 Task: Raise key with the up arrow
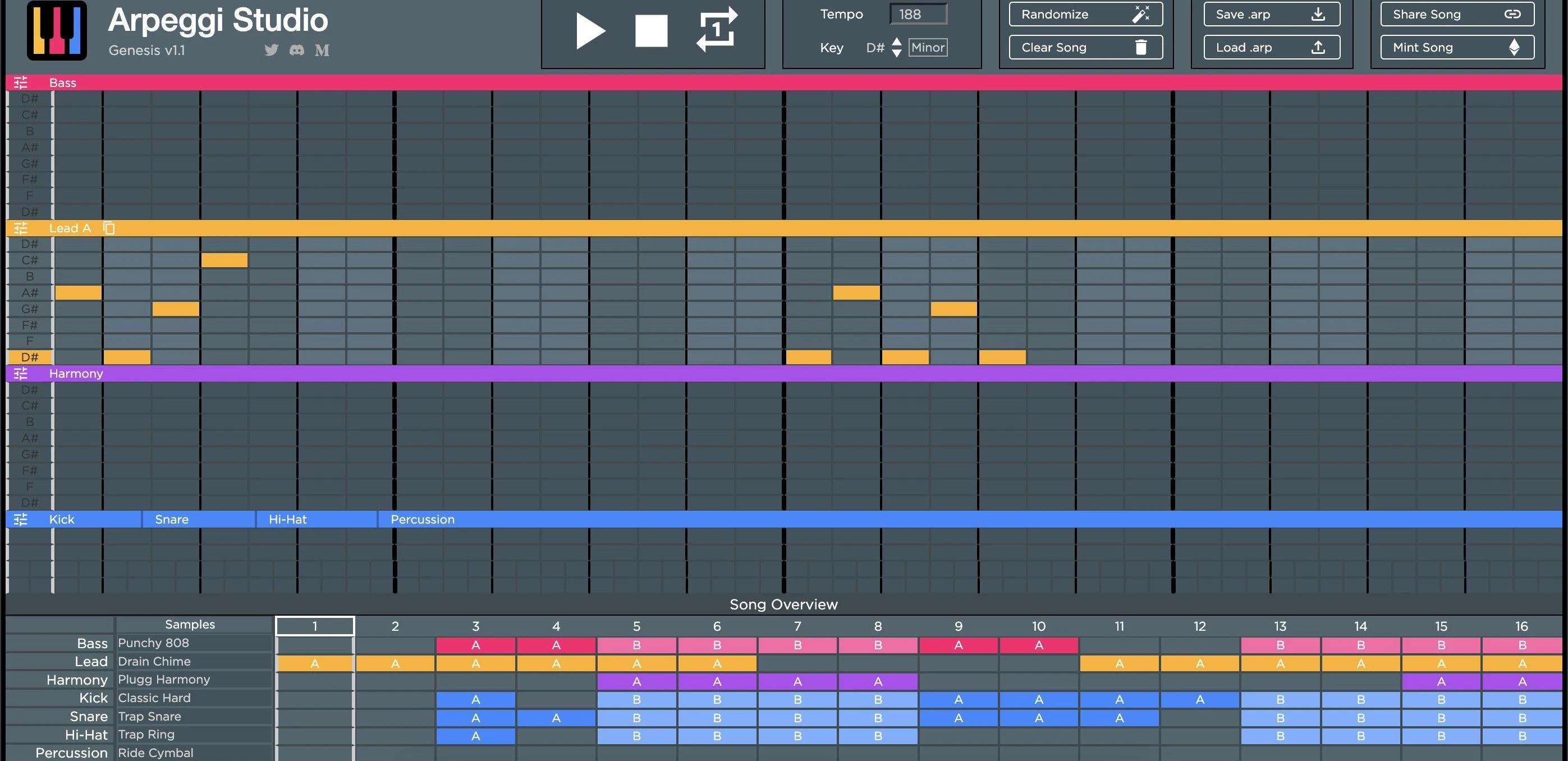click(897, 42)
